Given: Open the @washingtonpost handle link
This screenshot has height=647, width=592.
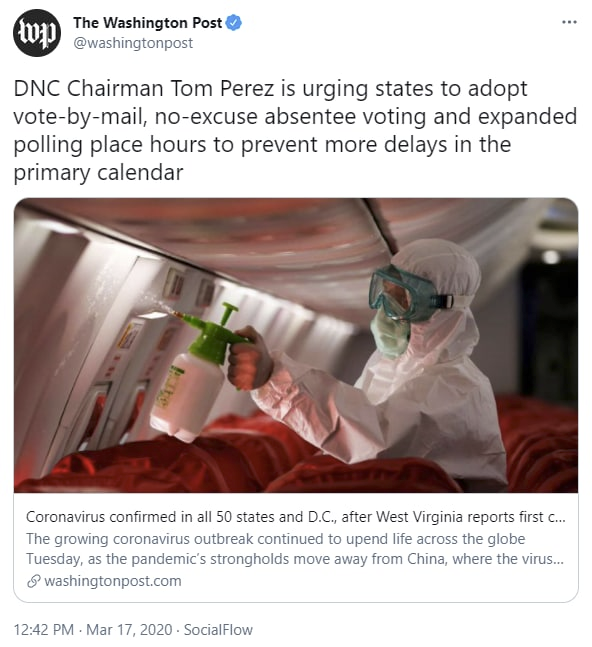Looking at the screenshot, I should point(133,43).
